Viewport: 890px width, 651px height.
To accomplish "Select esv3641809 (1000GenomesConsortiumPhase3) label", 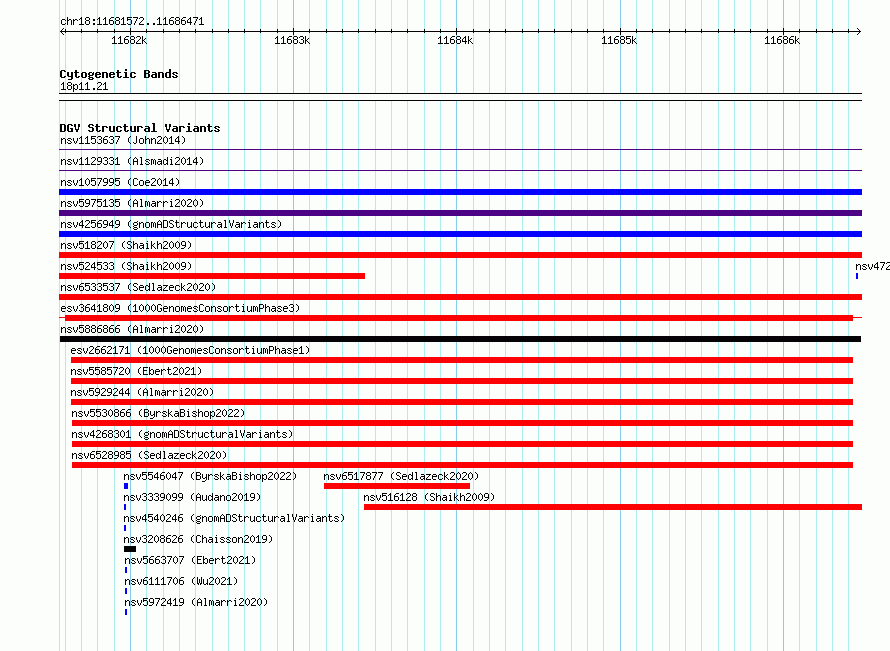I will coord(180,308).
